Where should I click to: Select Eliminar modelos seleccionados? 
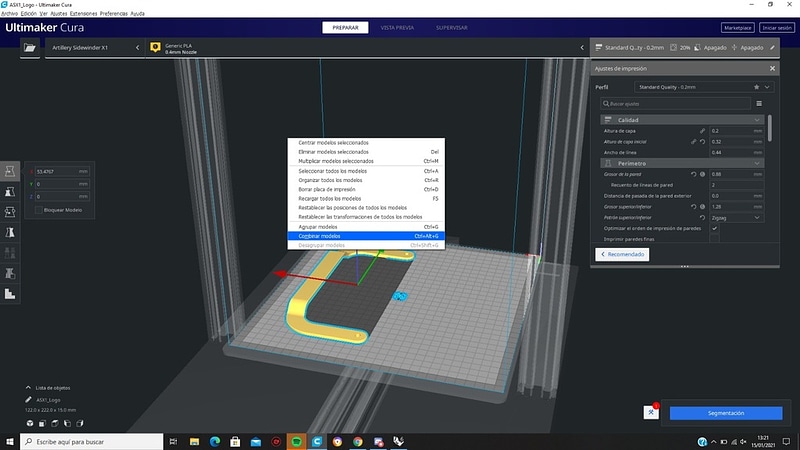click(366, 152)
